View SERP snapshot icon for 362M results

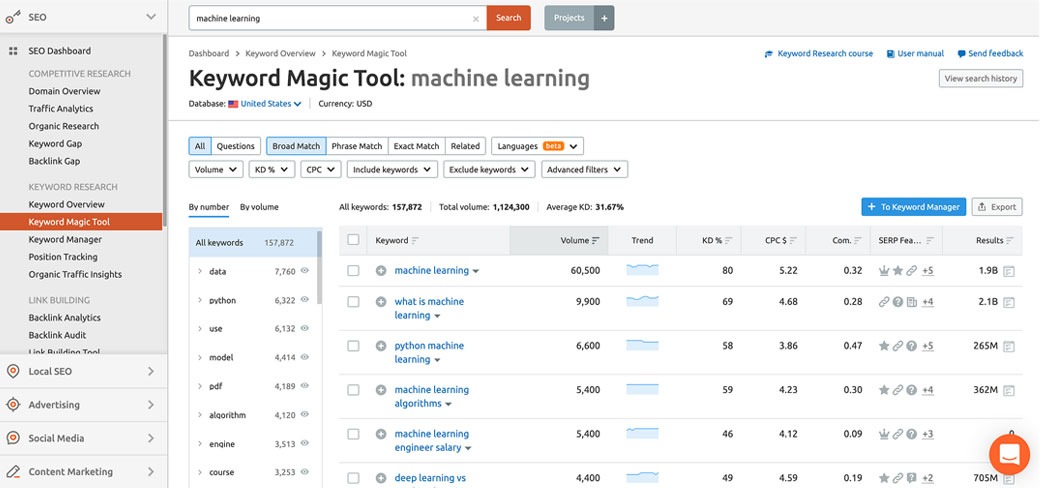[1009, 391]
